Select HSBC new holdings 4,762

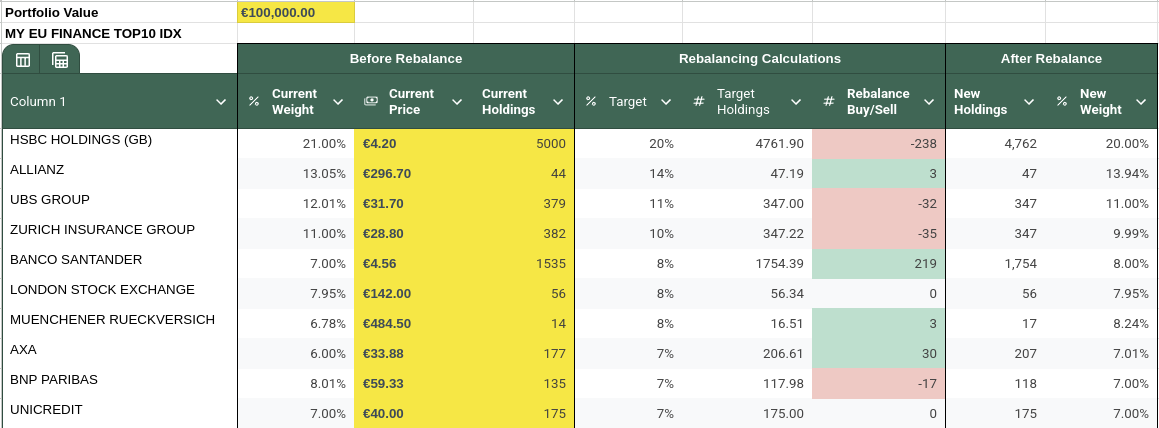tap(996, 143)
